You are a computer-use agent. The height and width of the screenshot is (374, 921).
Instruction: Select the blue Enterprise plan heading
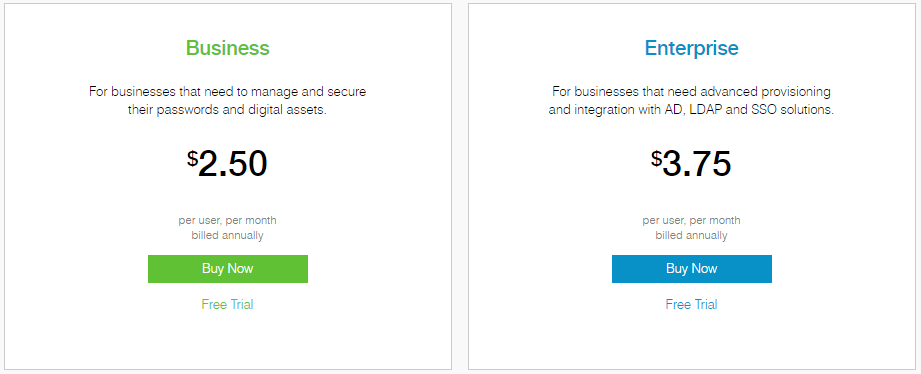coord(691,48)
